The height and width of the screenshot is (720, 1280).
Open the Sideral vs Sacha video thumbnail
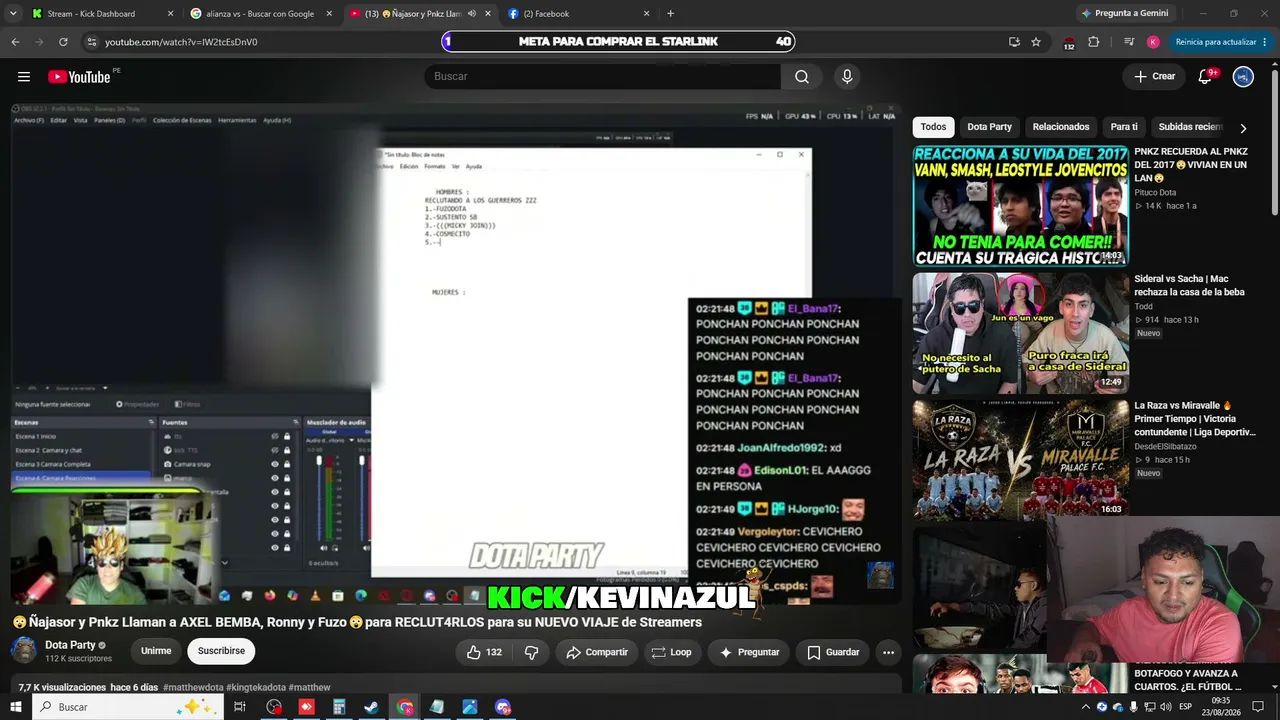click(x=1020, y=333)
